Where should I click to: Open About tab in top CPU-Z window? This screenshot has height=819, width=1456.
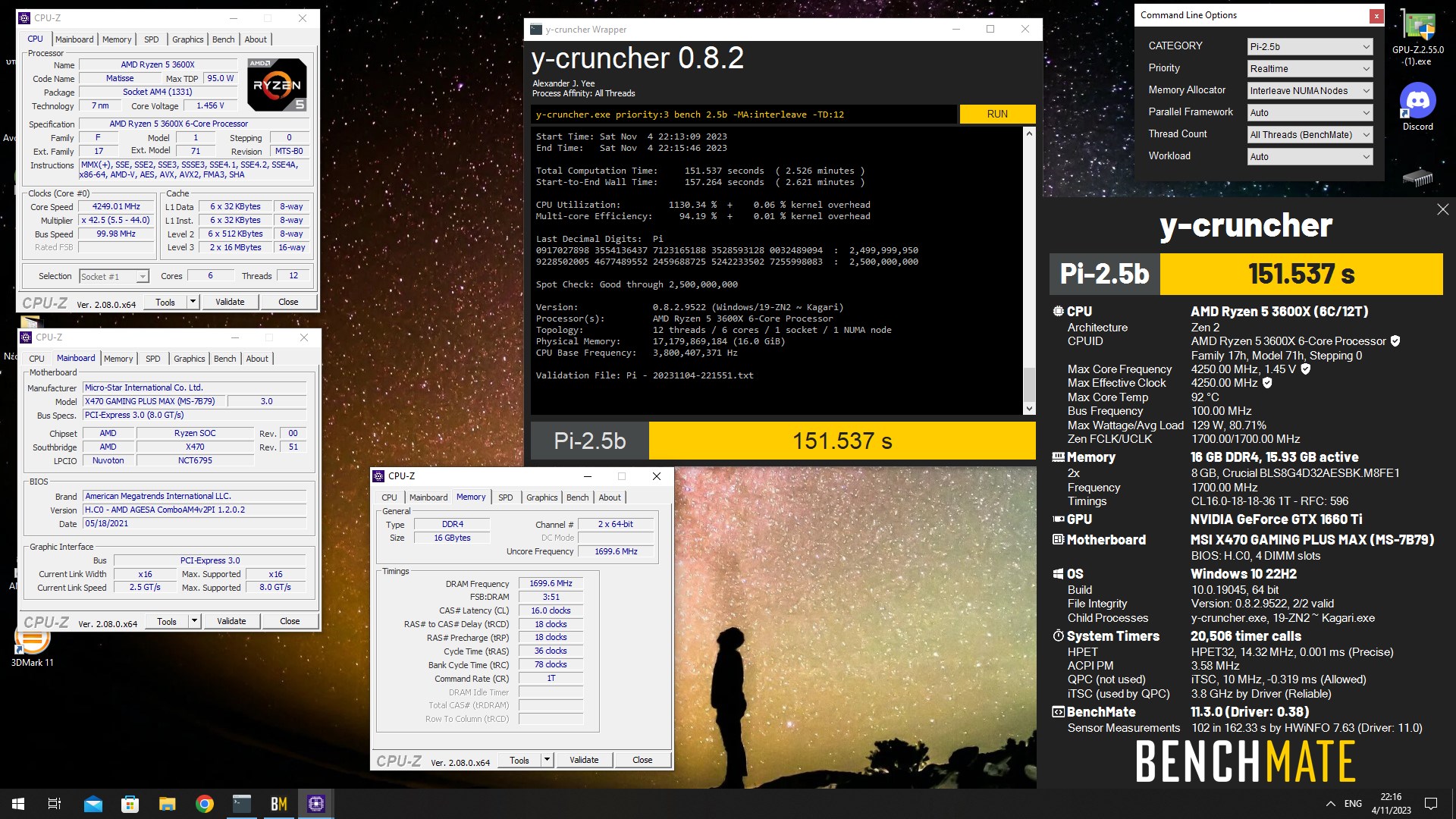click(256, 39)
